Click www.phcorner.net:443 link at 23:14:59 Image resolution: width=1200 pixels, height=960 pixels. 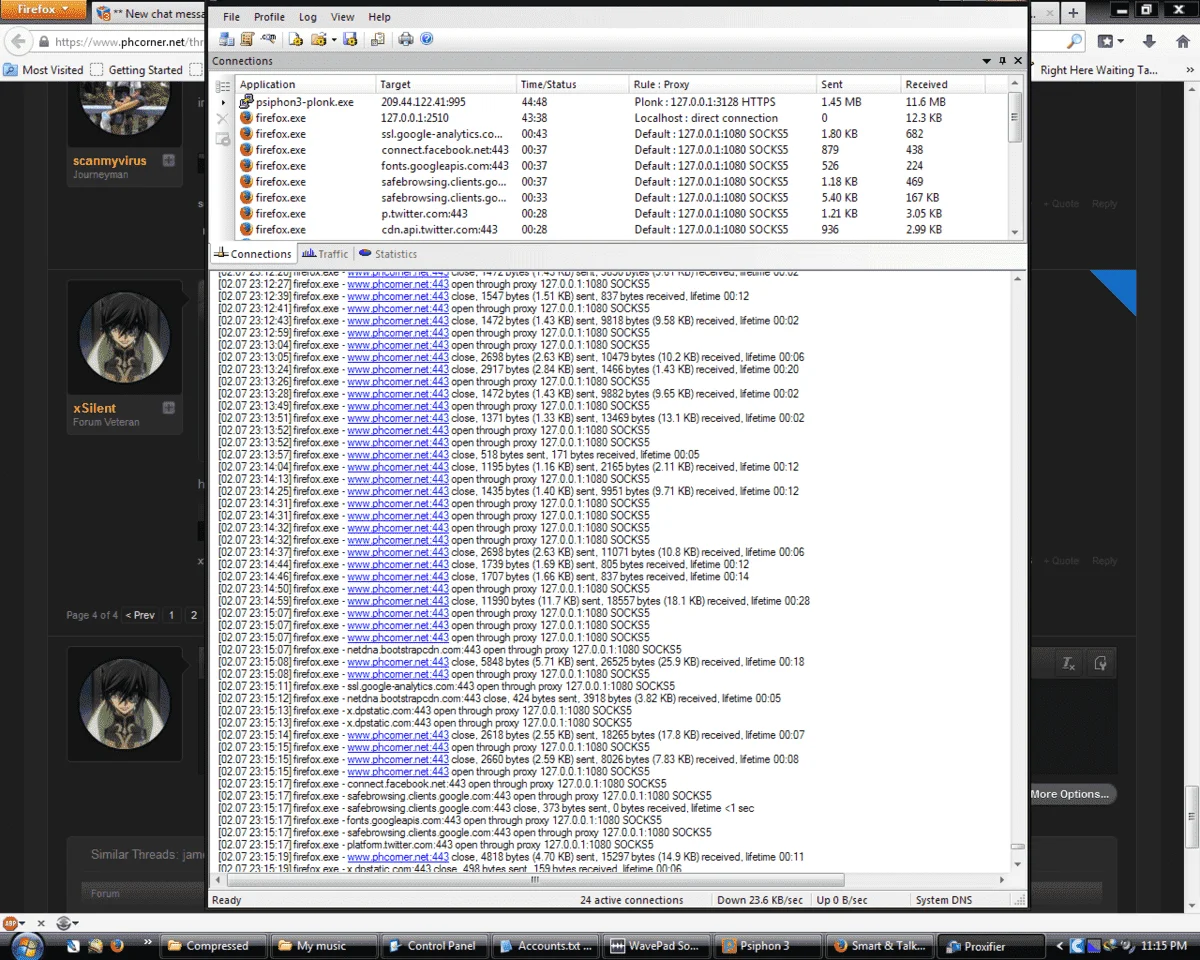(x=398, y=601)
